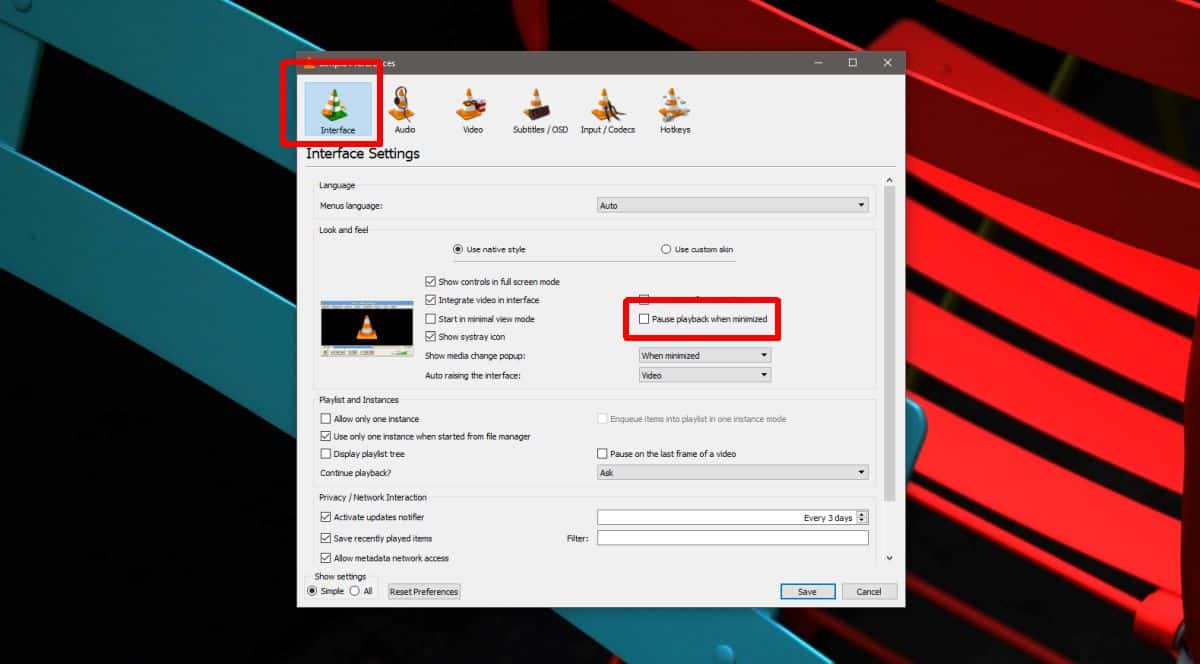The height and width of the screenshot is (664, 1200).
Task: Select the All show settings option
Action: pyautogui.click(x=361, y=591)
